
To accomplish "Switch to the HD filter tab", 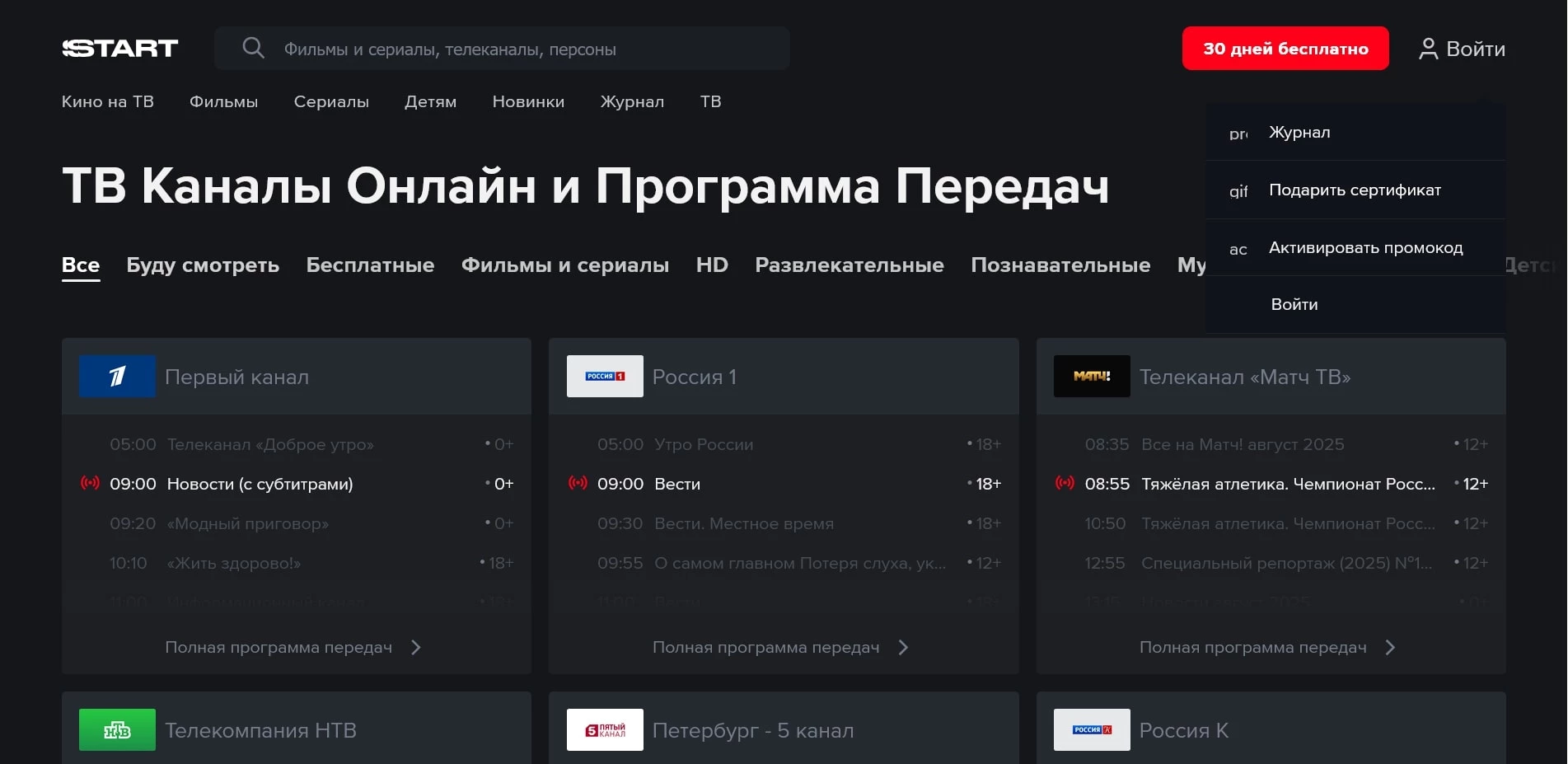I will [x=711, y=265].
